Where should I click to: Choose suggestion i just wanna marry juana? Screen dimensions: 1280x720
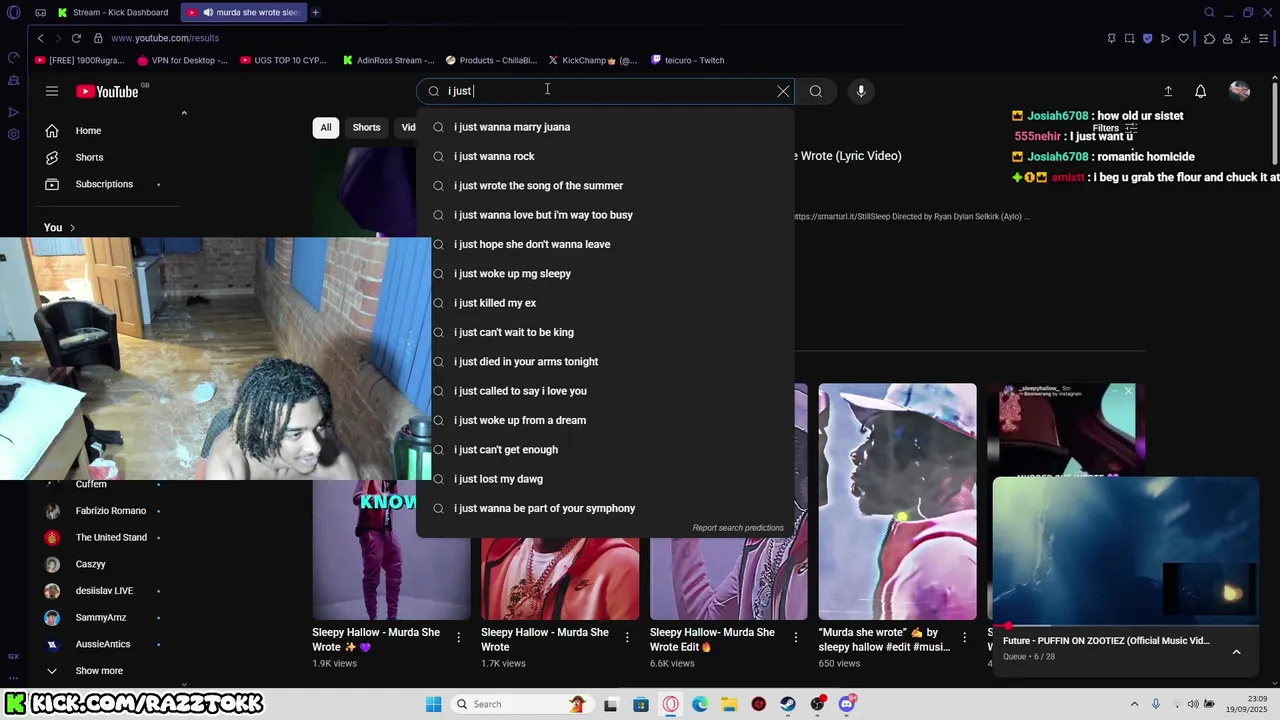coord(606,127)
